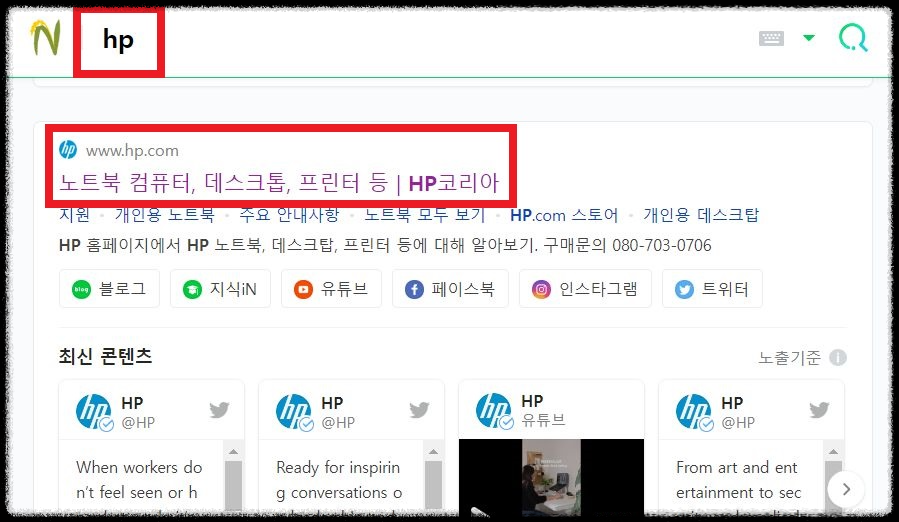This screenshot has height=522, width=899.
Task: Click the HP favicon beside www.hp.com
Action: [x=68, y=150]
